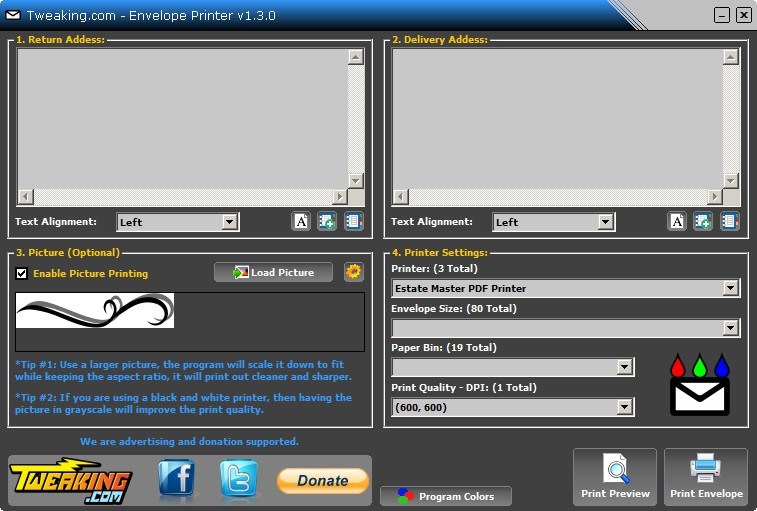
Task: Click Return Address scrollbar up arrow
Action: pos(356,57)
